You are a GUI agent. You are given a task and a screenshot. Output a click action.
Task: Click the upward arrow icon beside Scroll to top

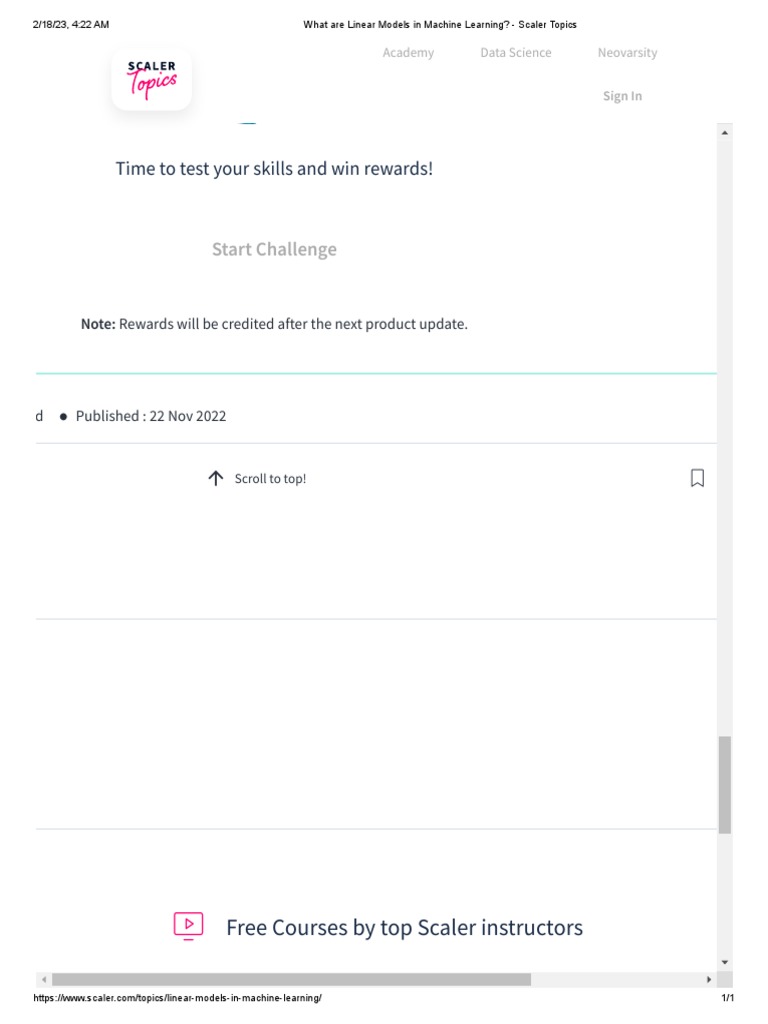216,478
